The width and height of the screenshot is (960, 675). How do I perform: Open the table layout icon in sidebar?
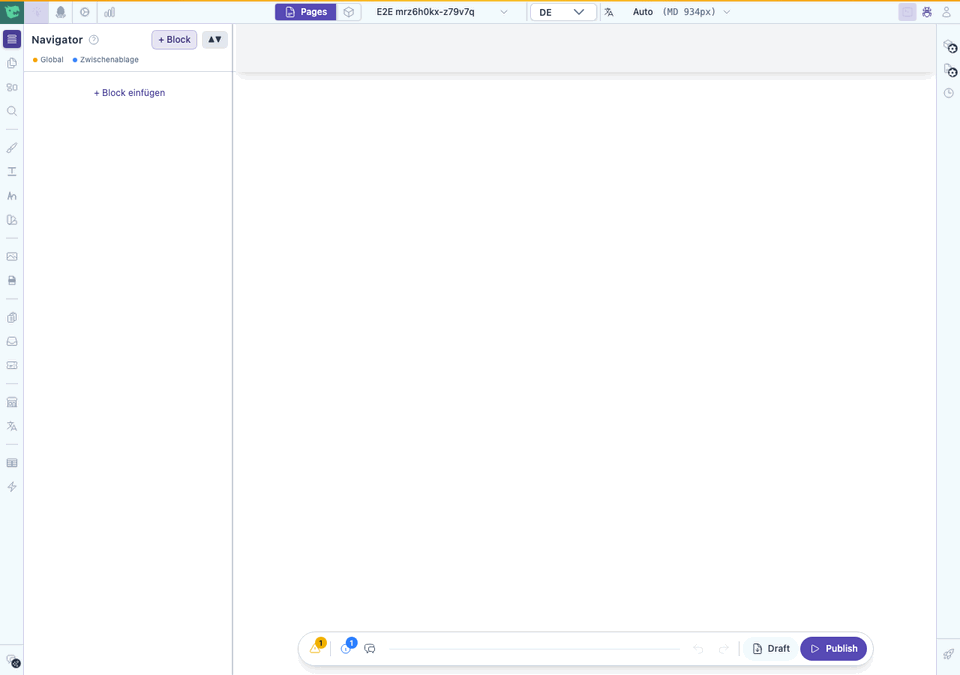[12, 463]
